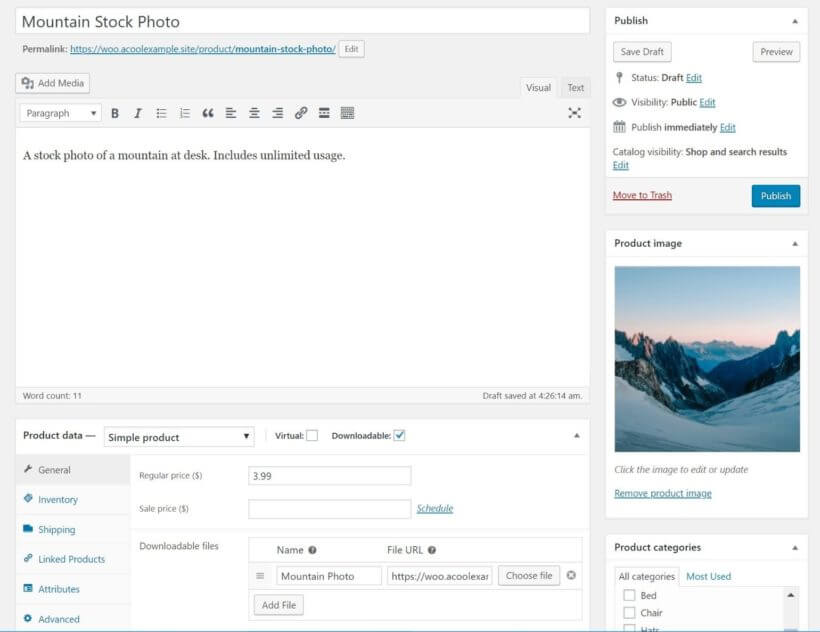
Task: Align text to center
Action: tap(253, 113)
